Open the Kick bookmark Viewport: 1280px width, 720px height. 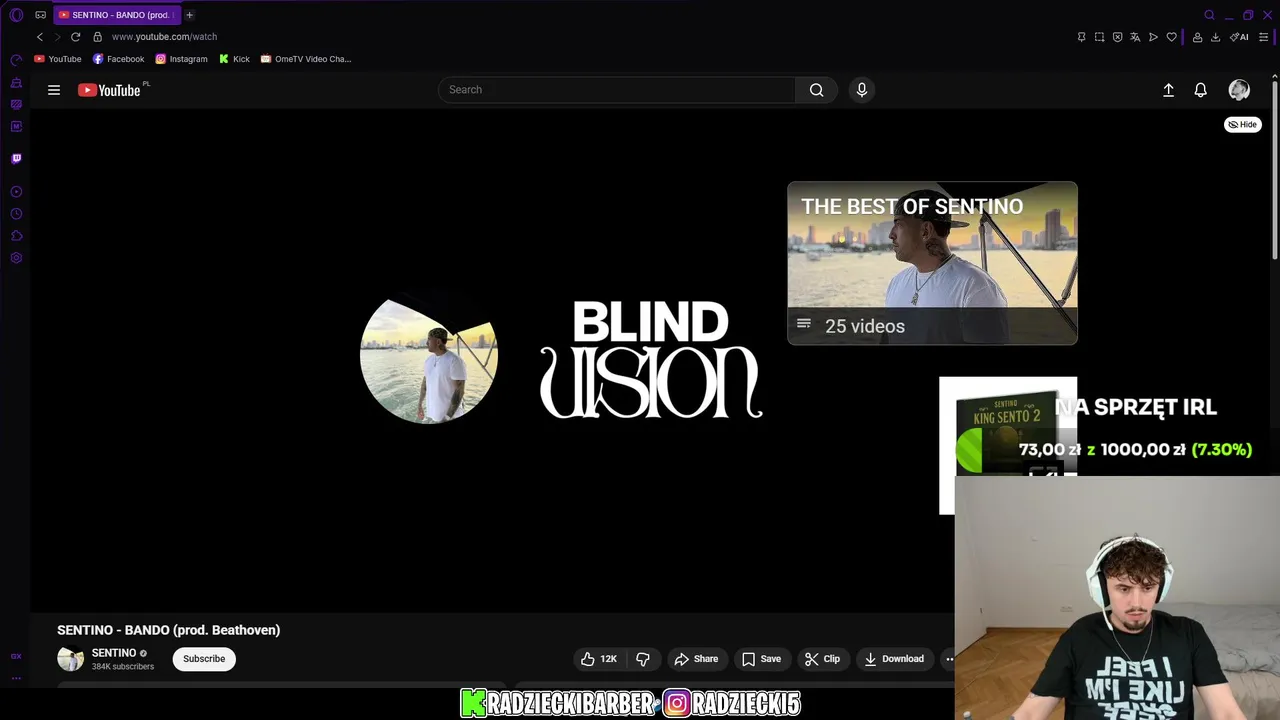234,59
